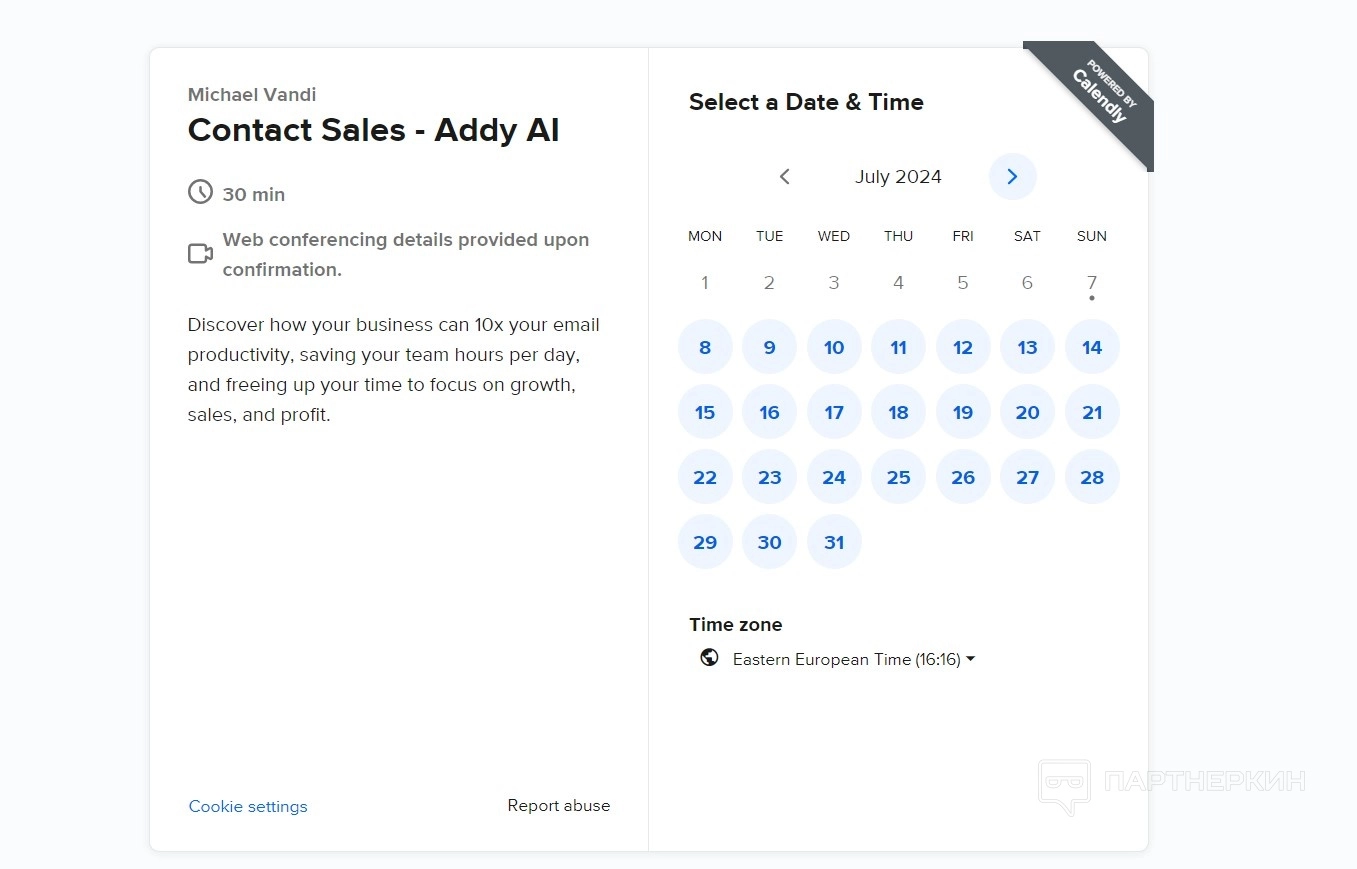Click Report abuse link
This screenshot has height=869, width=1357.
[558, 806]
